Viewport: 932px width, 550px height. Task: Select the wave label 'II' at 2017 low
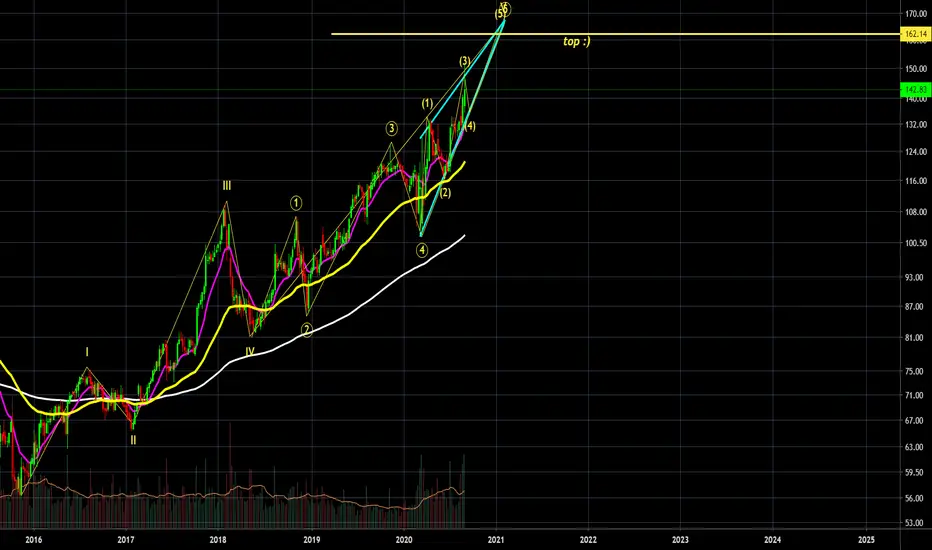(x=133, y=441)
